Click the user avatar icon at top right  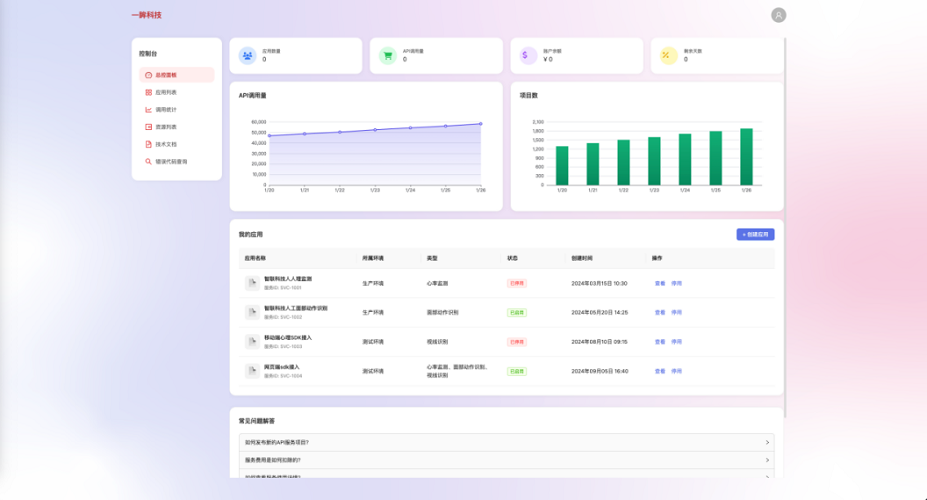point(778,15)
